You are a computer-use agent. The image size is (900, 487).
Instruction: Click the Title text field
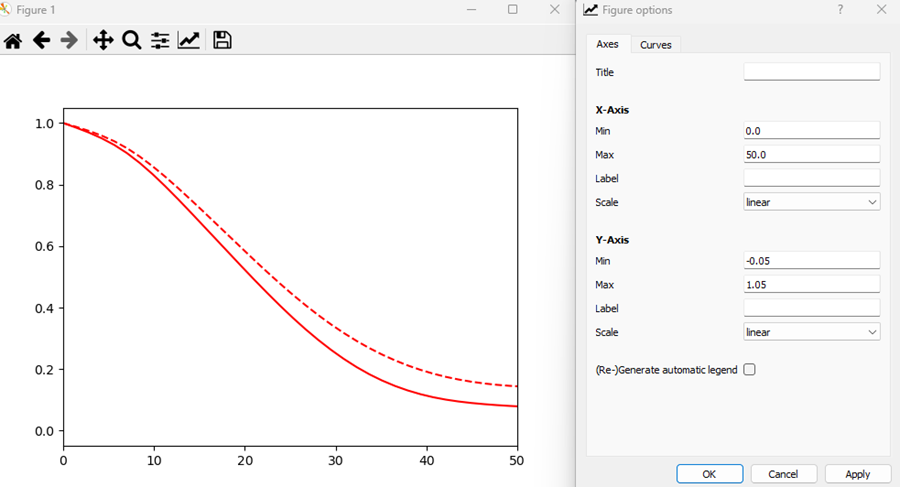tap(811, 72)
